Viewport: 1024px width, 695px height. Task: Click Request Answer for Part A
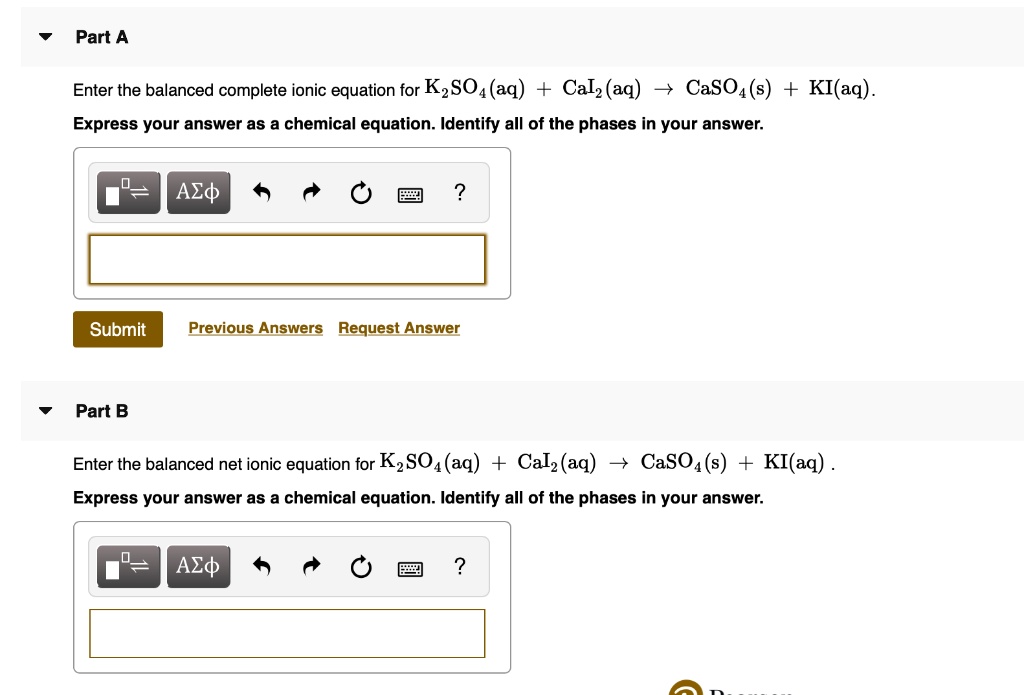[x=398, y=328]
